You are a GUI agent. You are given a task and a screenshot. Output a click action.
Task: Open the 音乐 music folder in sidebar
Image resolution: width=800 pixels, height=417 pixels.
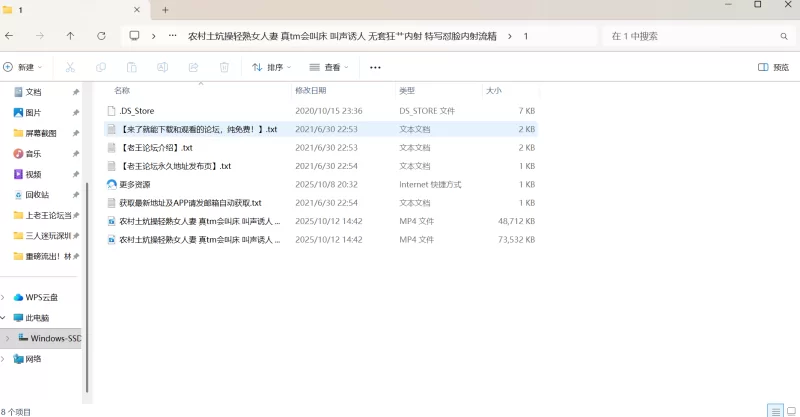(x=33, y=153)
